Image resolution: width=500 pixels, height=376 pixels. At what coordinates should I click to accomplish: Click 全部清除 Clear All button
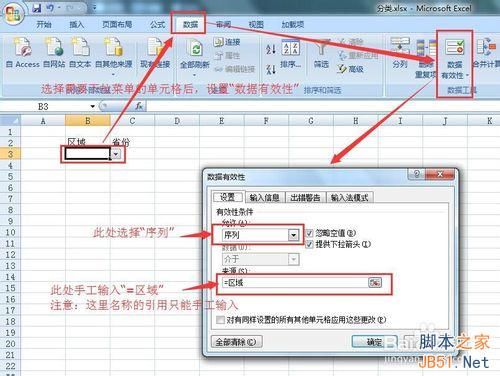pos(236,342)
